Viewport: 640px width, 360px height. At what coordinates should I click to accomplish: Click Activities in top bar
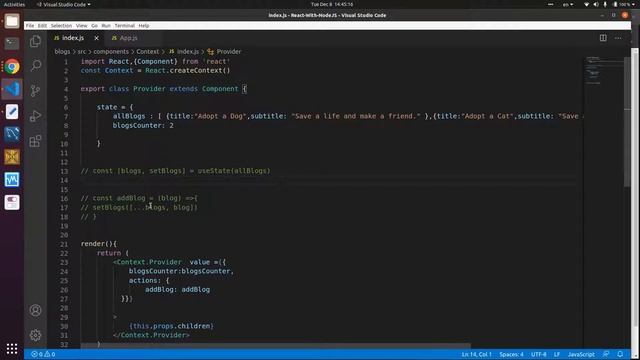14,4
